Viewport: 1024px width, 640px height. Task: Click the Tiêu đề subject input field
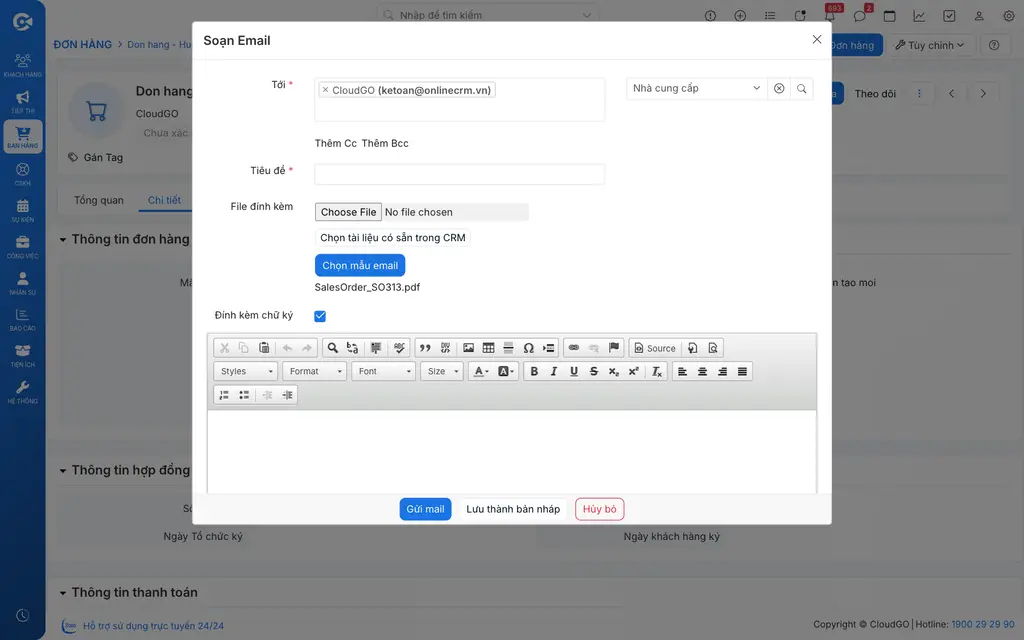point(460,174)
